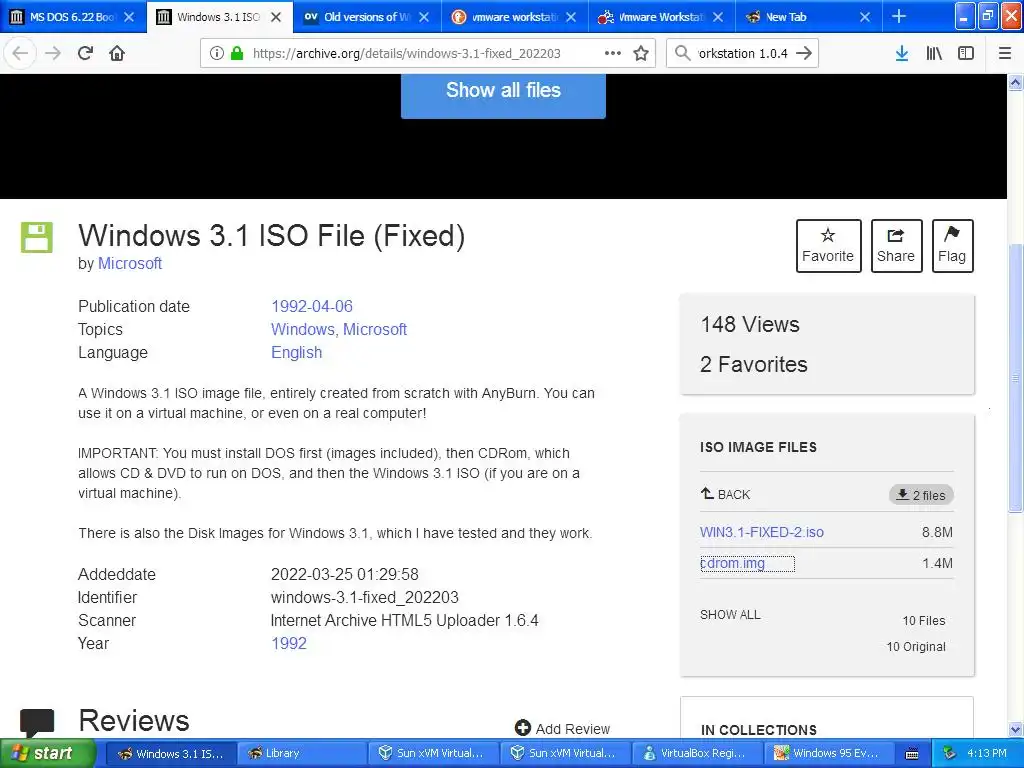Image resolution: width=1024 pixels, height=768 pixels.
Task: Flag this item
Action: pyautogui.click(x=952, y=246)
